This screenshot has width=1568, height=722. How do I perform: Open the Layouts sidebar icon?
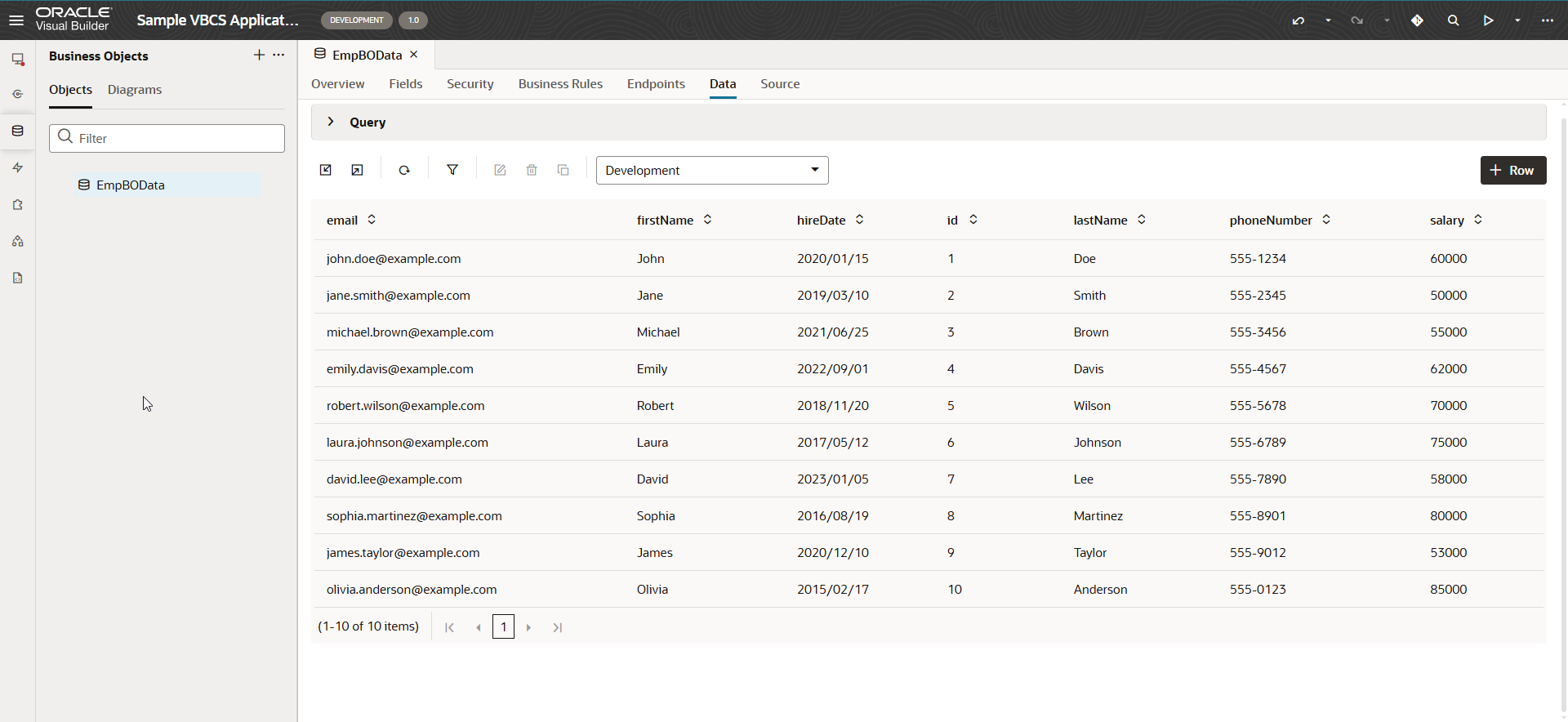[x=18, y=241]
